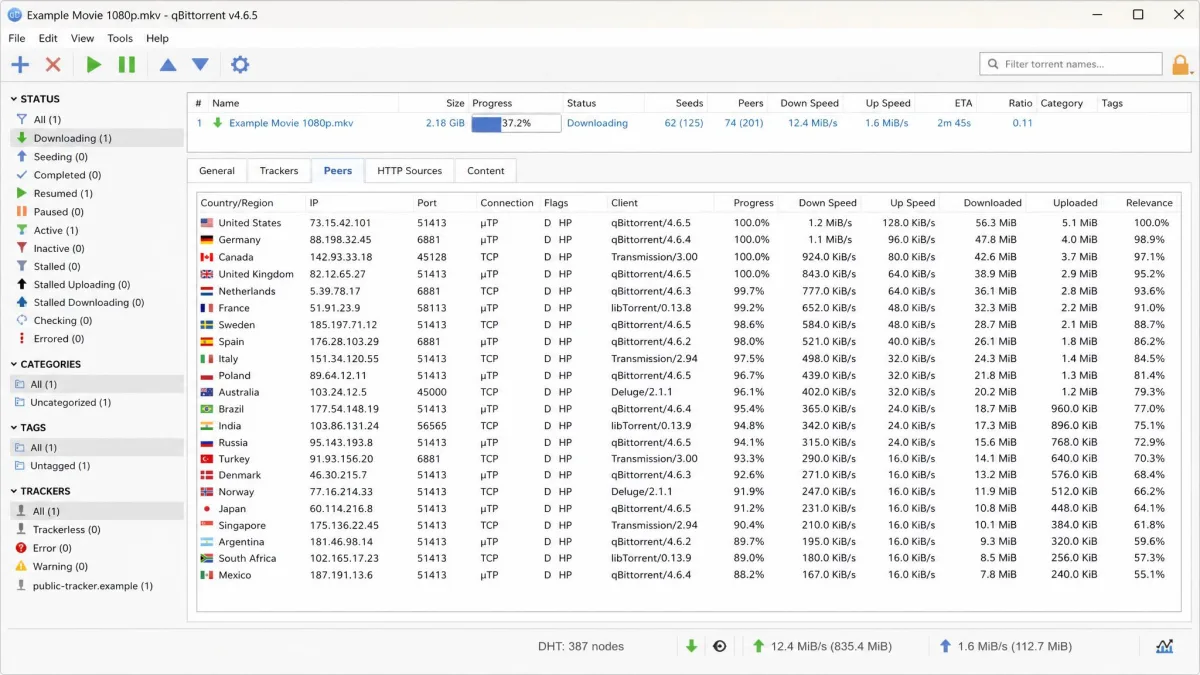Viewport: 1200px width, 675px height.
Task: Open the speed graph statistics icon
Action: pos(1164,646)
